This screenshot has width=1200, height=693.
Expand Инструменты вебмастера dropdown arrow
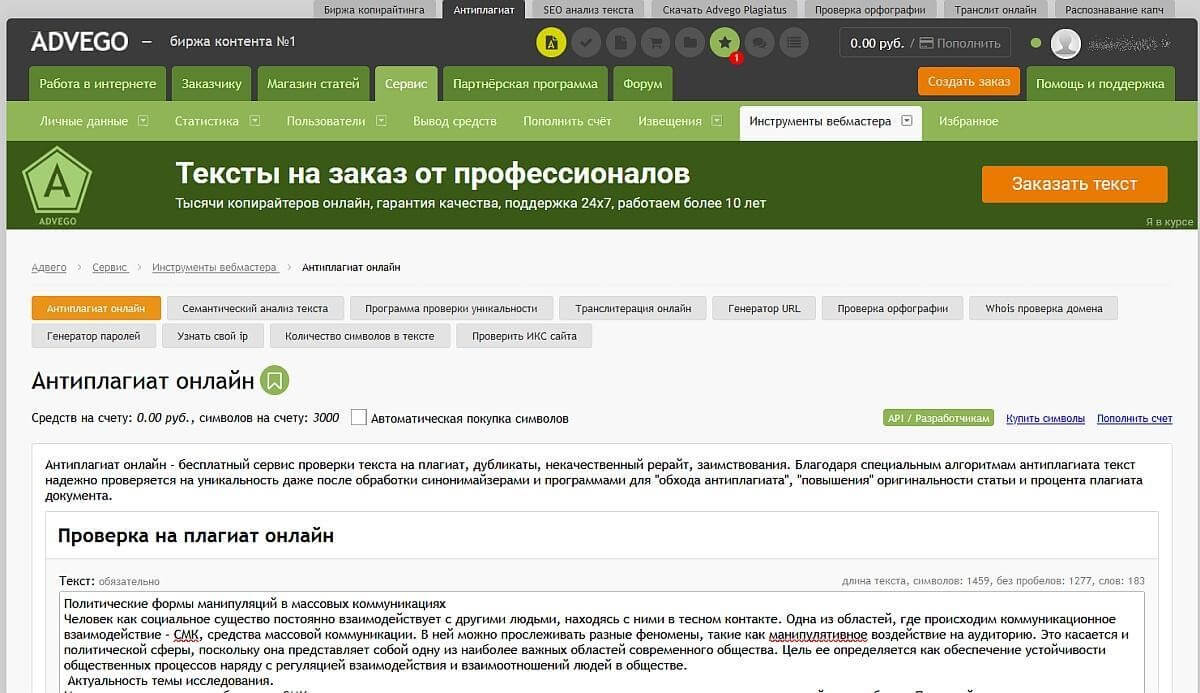(x=907, y=121)
